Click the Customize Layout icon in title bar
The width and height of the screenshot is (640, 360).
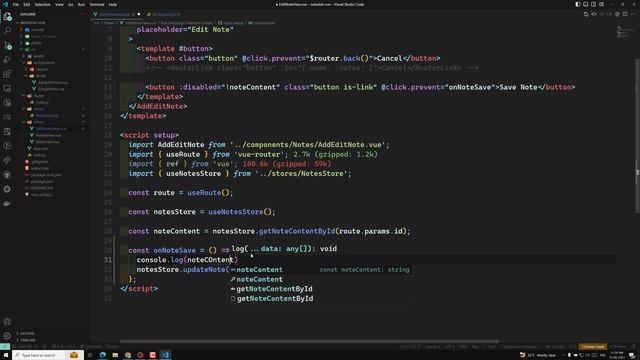point(602,4)
